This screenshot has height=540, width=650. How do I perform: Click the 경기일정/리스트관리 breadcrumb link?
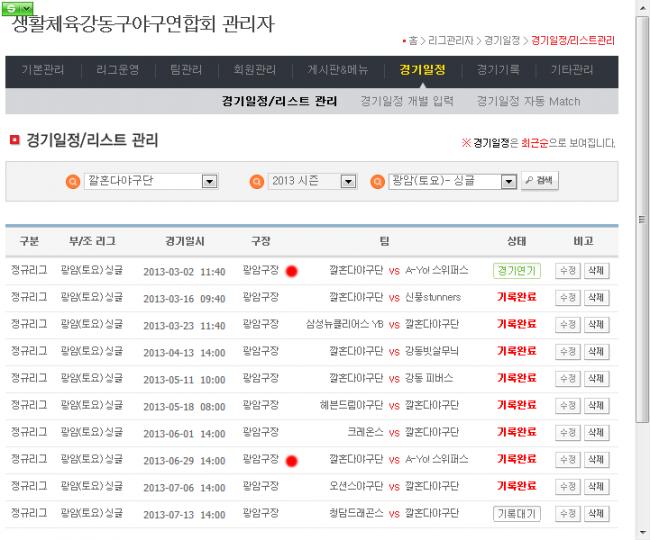(573, 41)
